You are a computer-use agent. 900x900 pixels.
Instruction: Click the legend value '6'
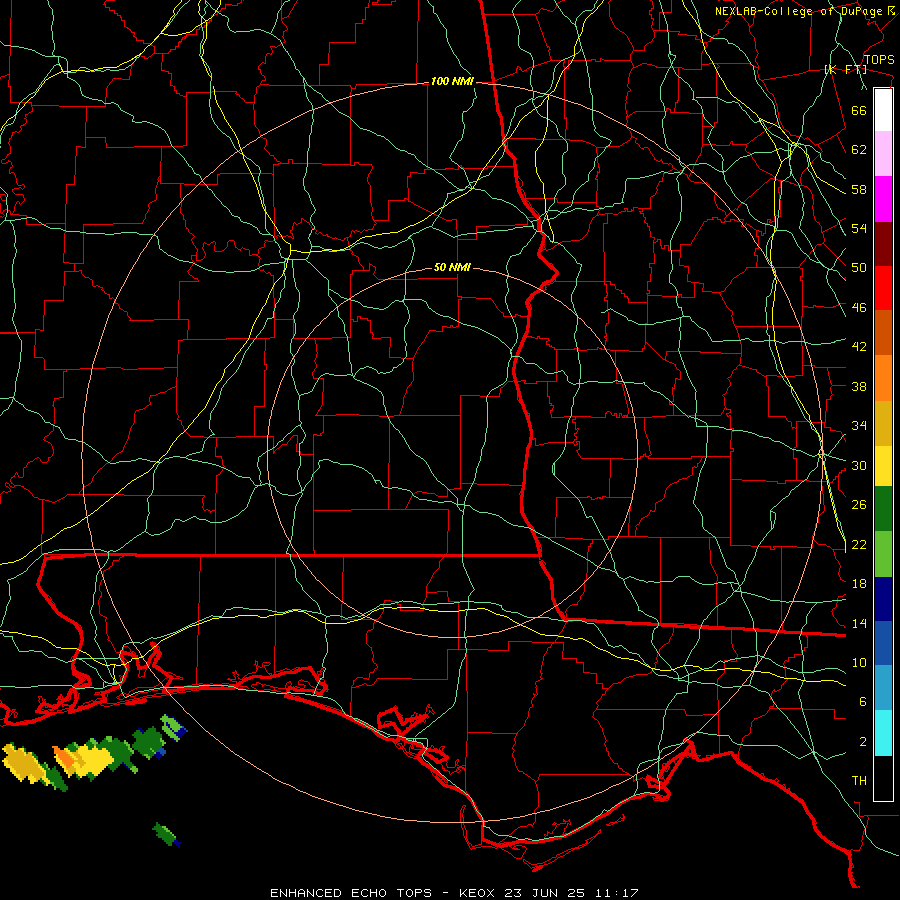click(863, 702)
